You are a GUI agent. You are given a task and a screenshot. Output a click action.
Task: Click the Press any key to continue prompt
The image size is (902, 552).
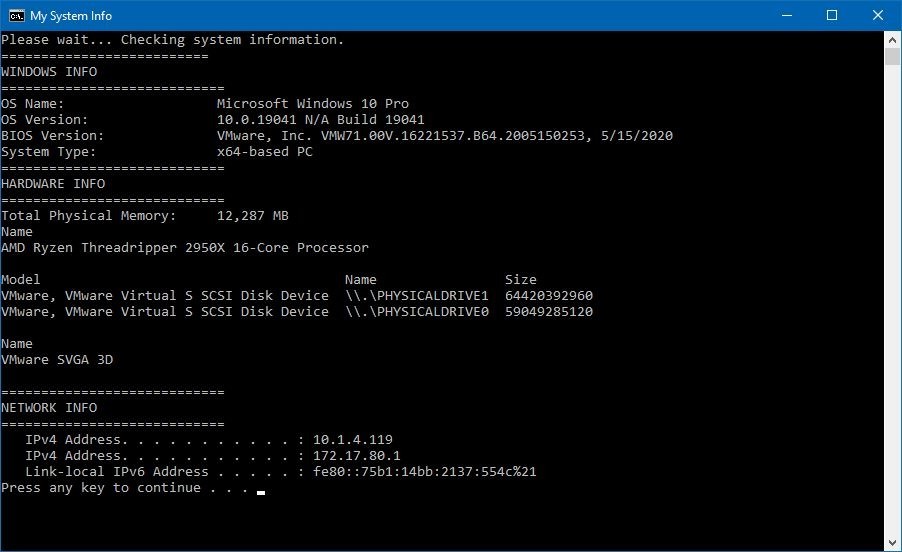[125, 488]
